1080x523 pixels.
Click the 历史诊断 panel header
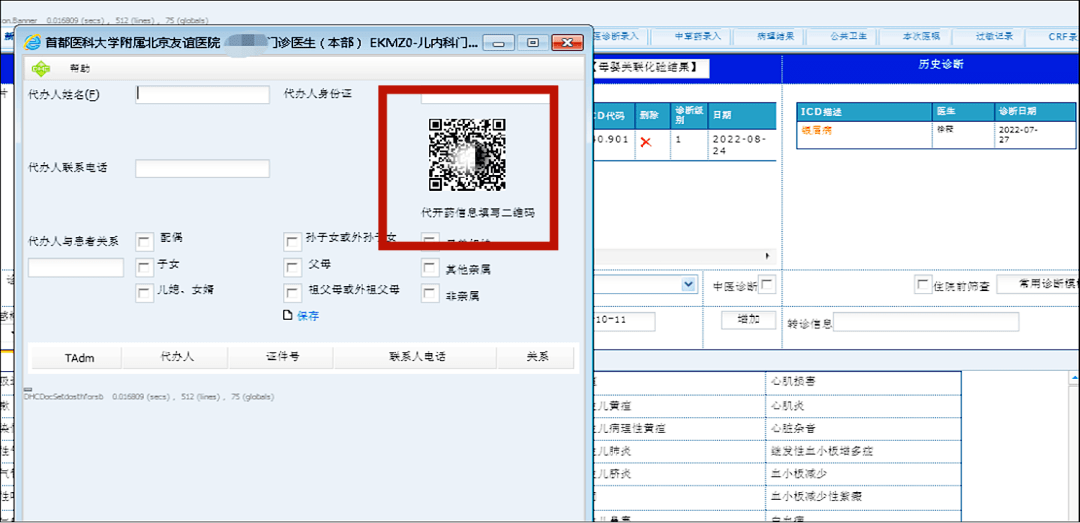pyautogui.click(x=941, y=65)
